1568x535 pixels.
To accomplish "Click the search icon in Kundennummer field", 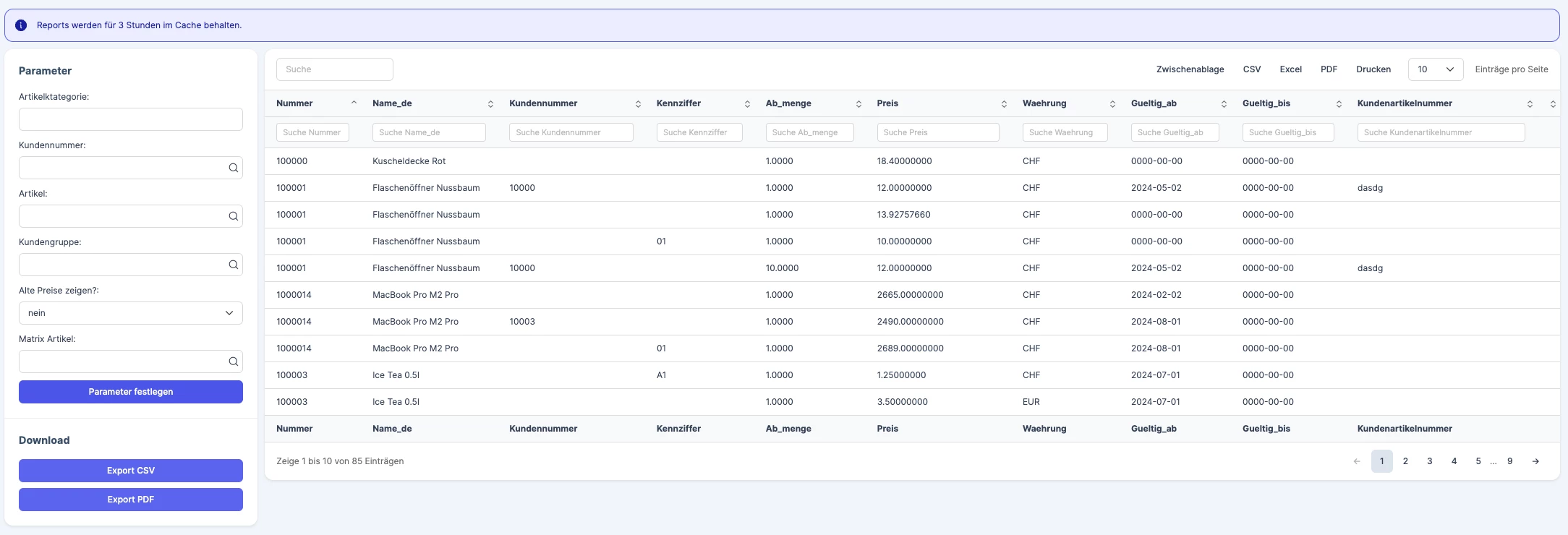I will pyautogui.click(x=233, y=168).
